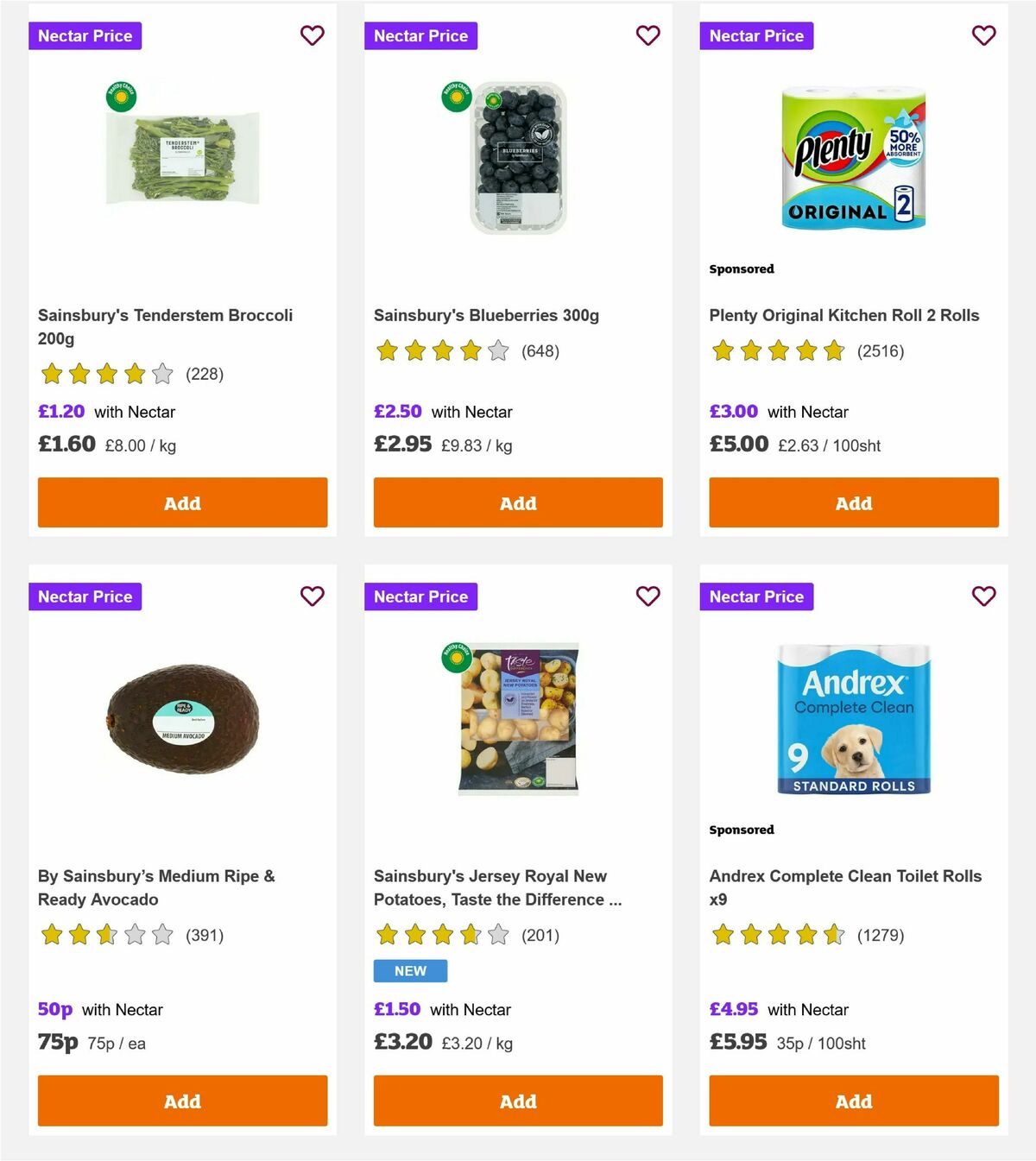Screen dimensions: 1036x1161
Task: Click the (648) review count for Blueberries
Action: click(540, 351)
